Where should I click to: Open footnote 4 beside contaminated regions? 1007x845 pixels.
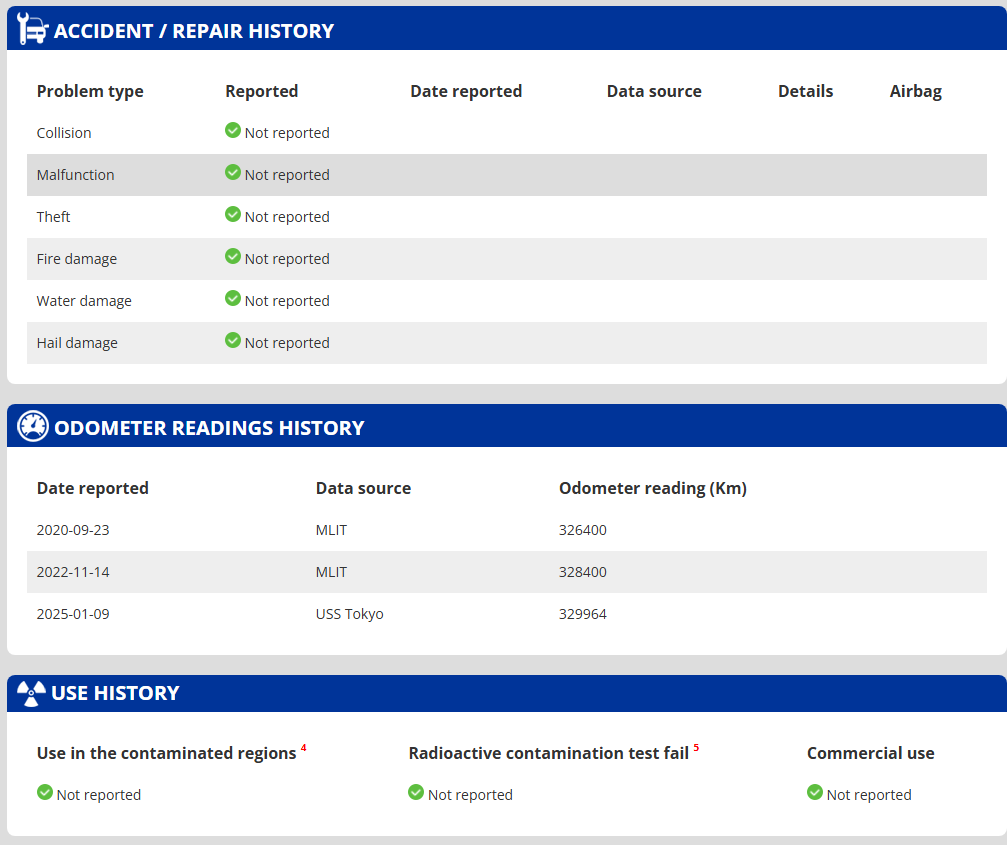303,748
